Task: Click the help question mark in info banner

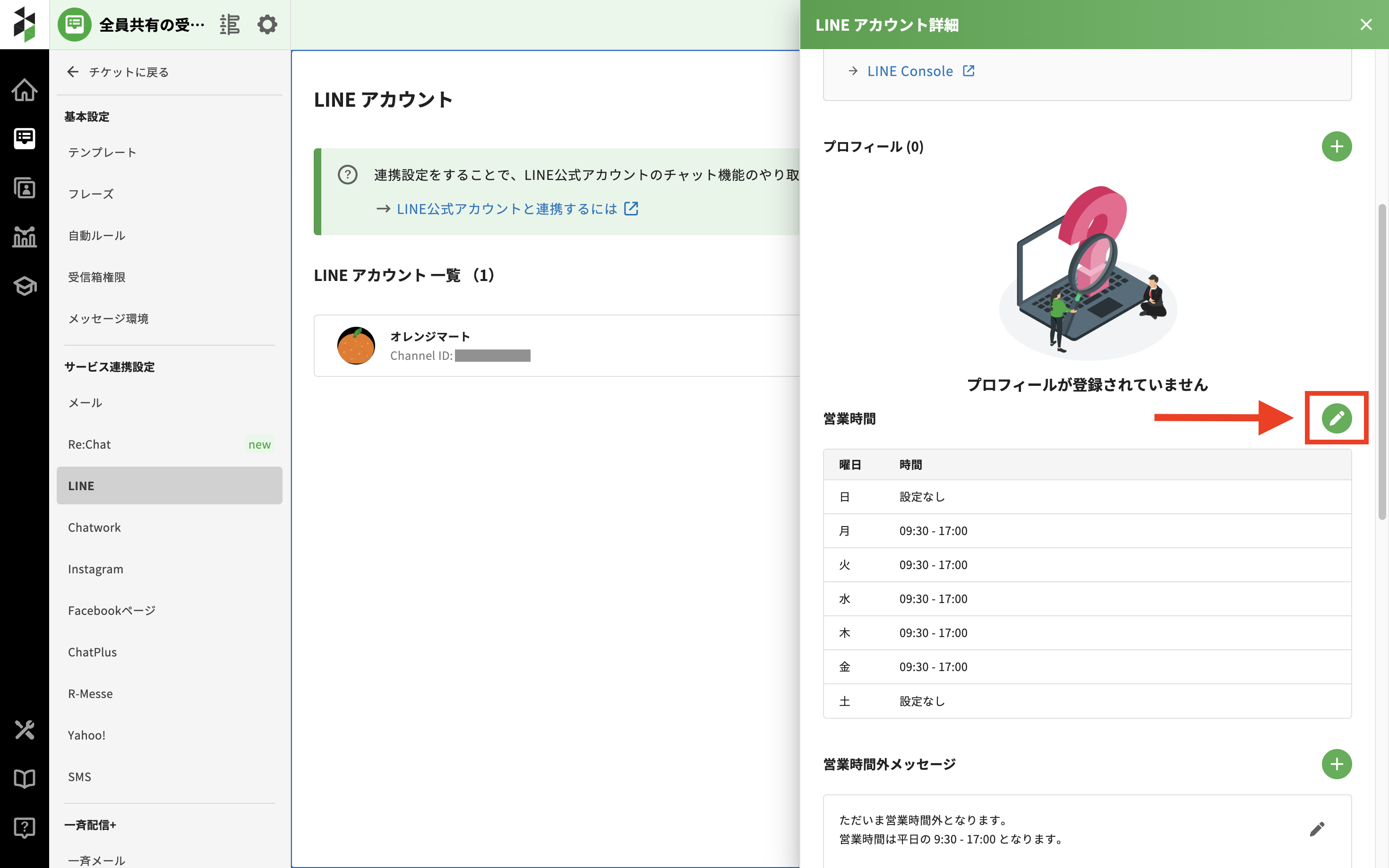Action: 347,175
